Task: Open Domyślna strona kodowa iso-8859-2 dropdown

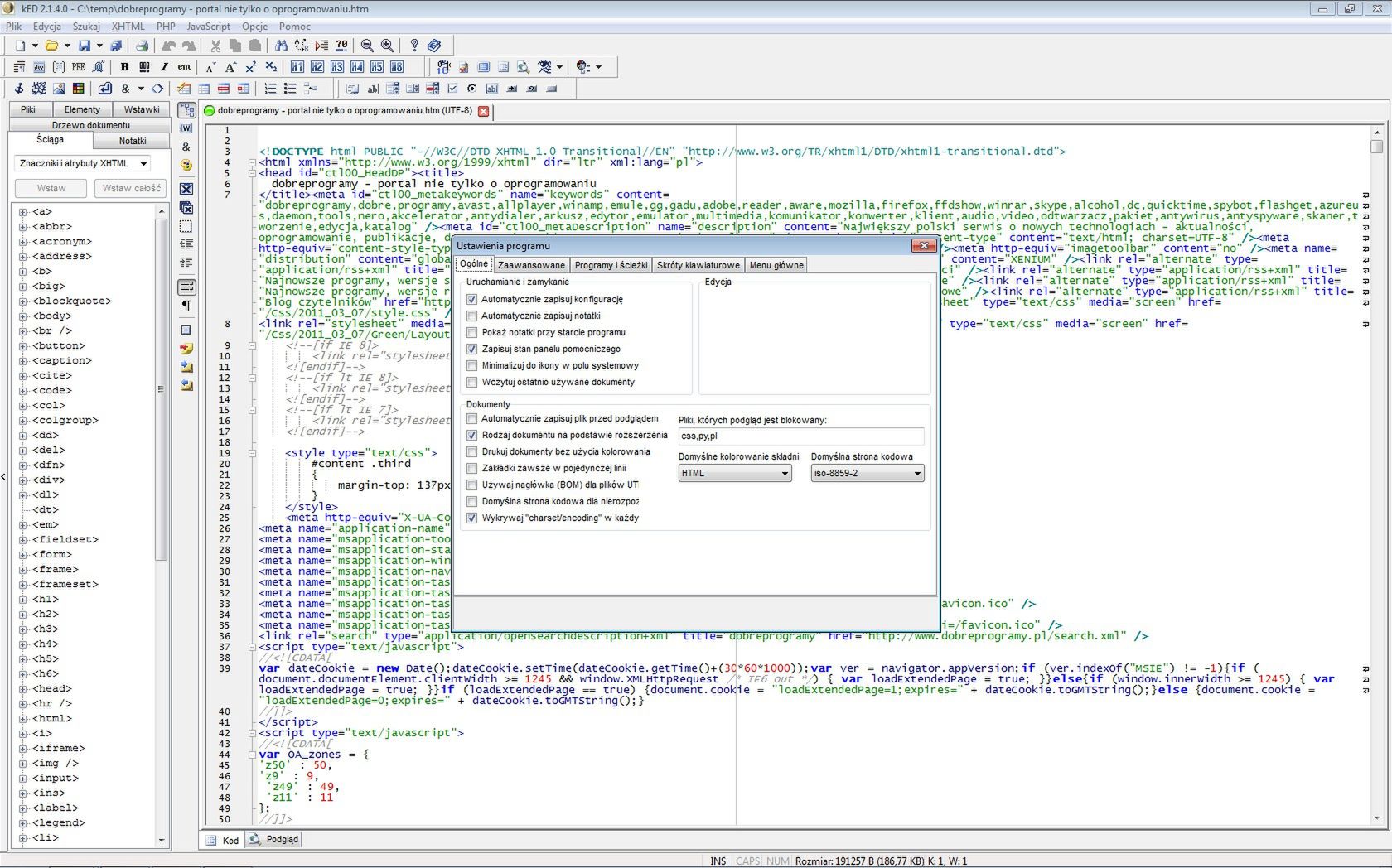Action: pyautogui.click(x=868, y=474)
